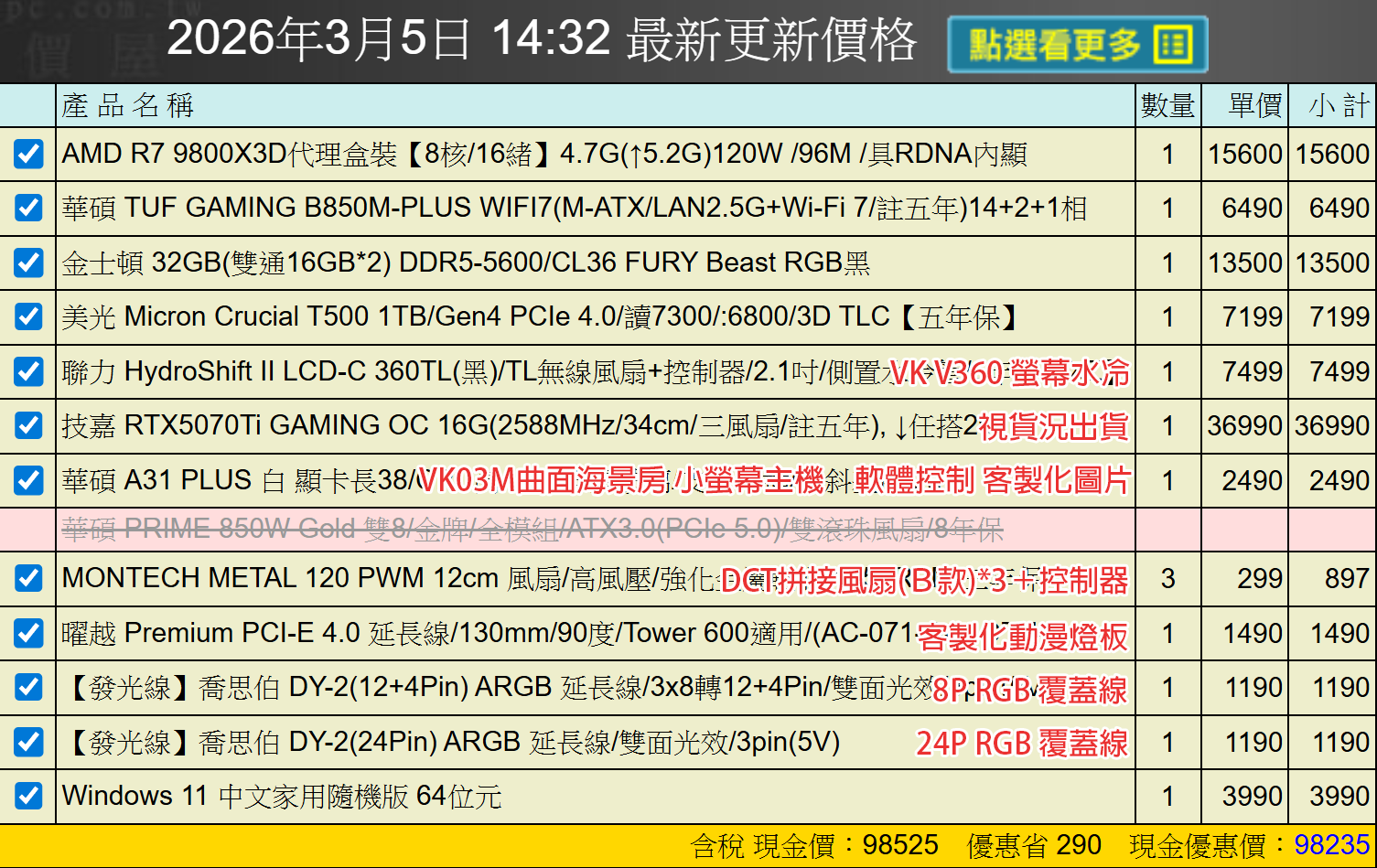Uncheck the Windows 11 家用隨機版 checkbox
Screen dimensions: 1377x868
[28, 796]
